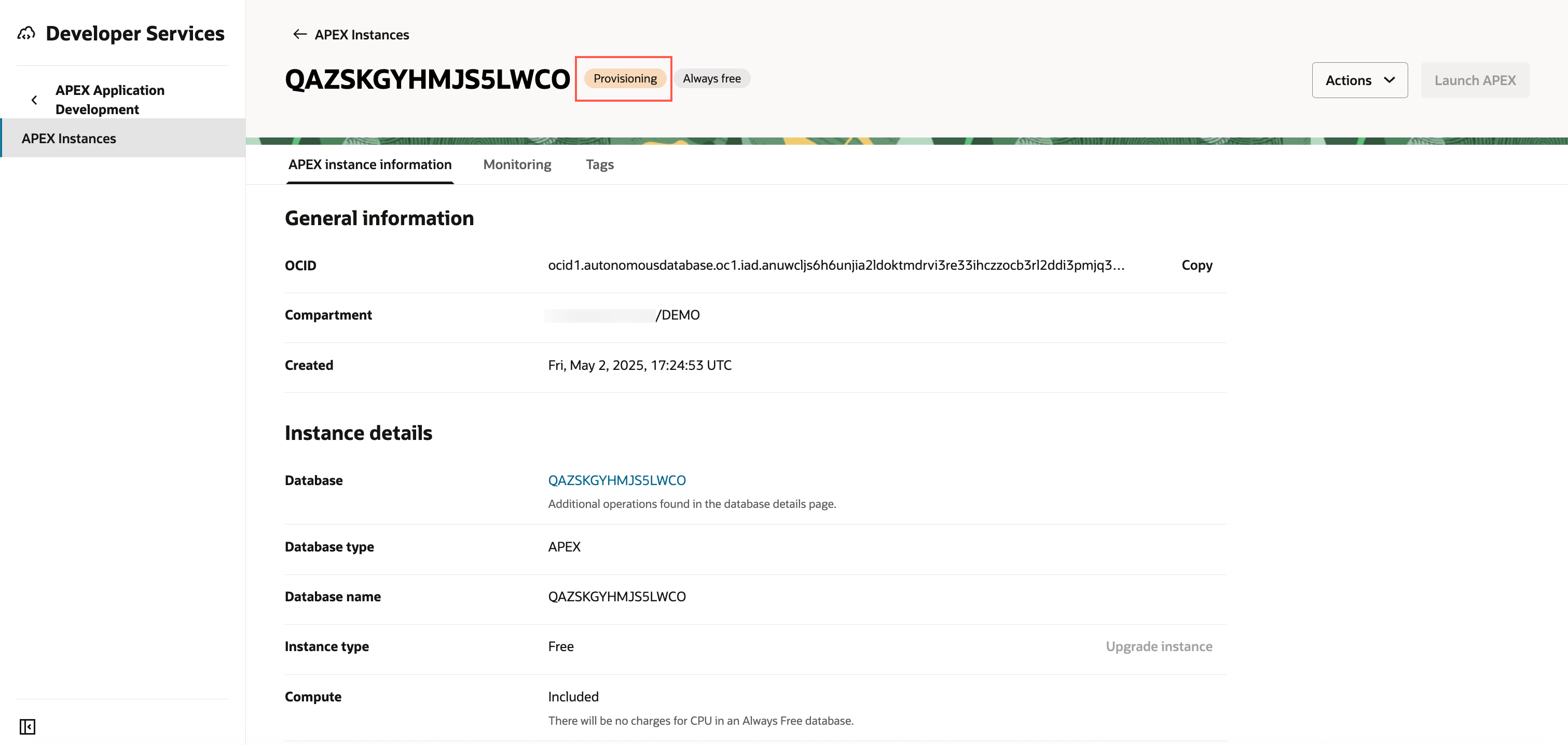Viewport: 1568px width, 745px height.
Task: Go back to APEX Application Development
Action: click(x=109, y=100)
